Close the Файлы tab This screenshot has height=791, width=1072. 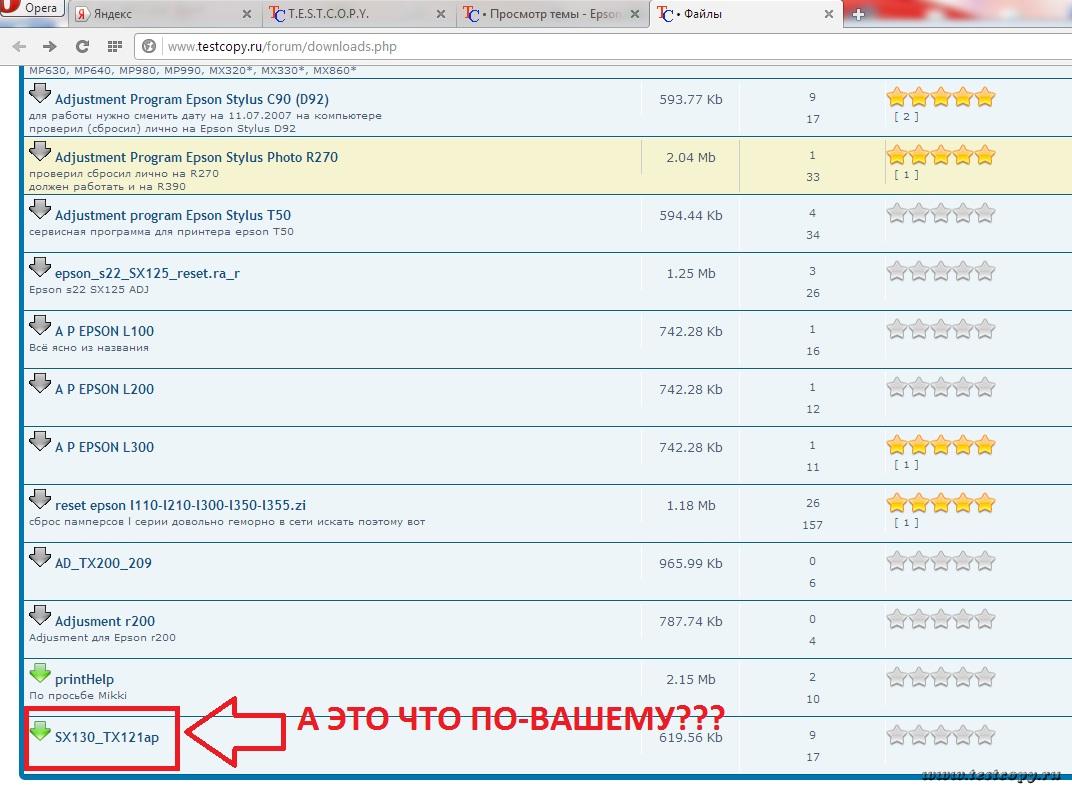(x=827, y=15)
